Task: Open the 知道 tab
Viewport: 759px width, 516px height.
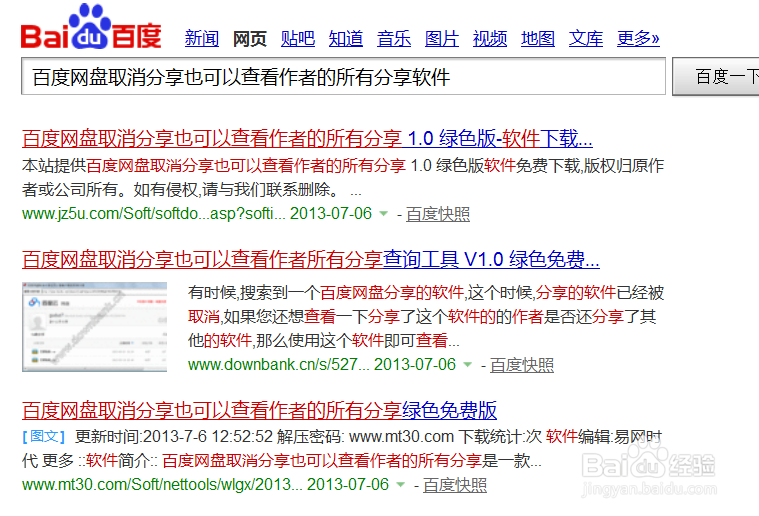Action: click(346, 38)
